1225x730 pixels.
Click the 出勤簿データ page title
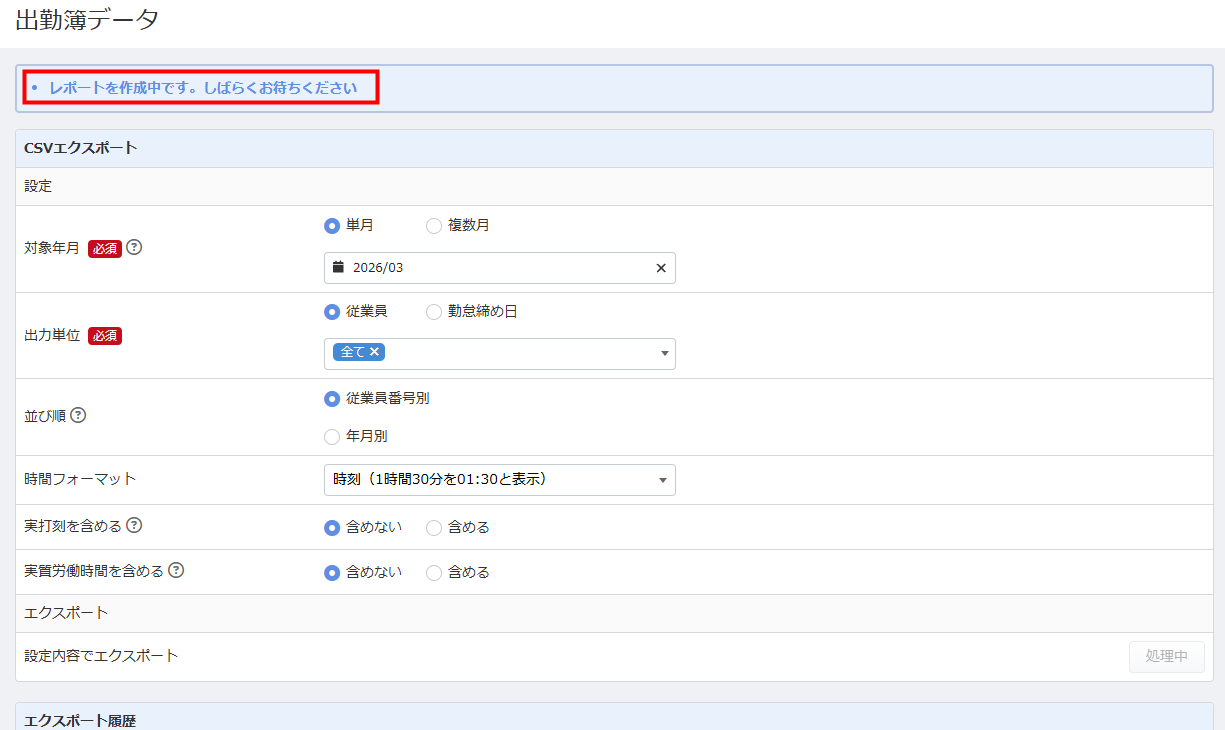click(88, 20)
